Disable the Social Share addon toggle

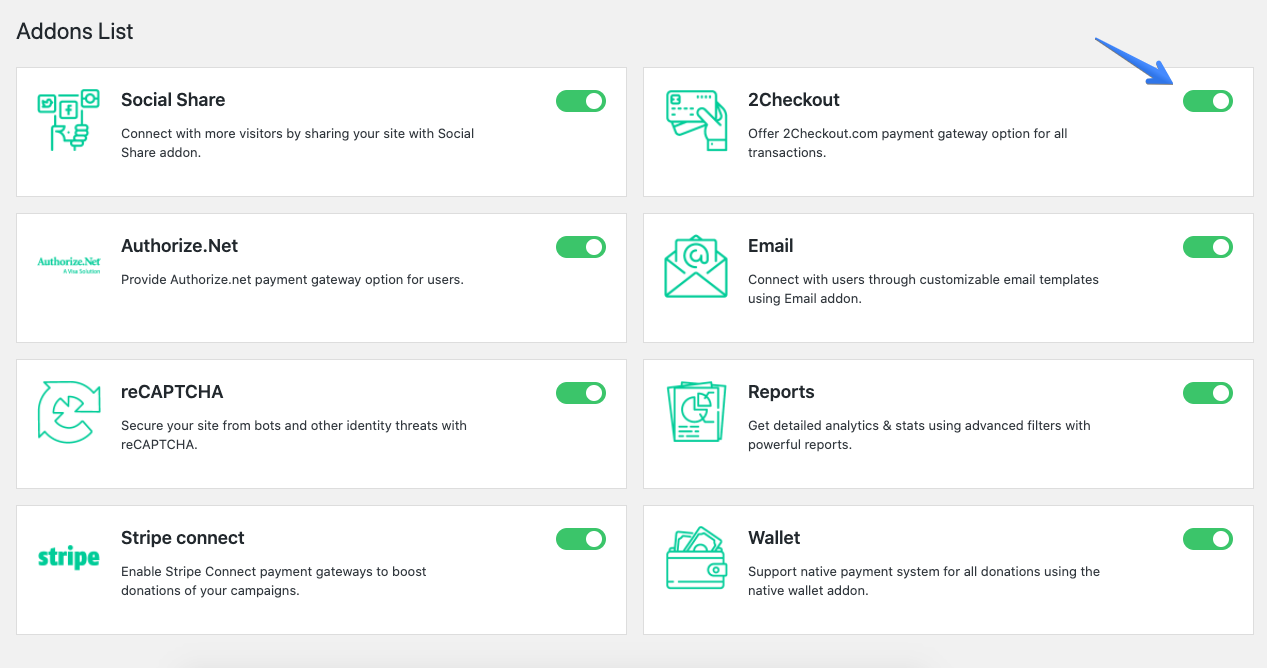point(581,101)
